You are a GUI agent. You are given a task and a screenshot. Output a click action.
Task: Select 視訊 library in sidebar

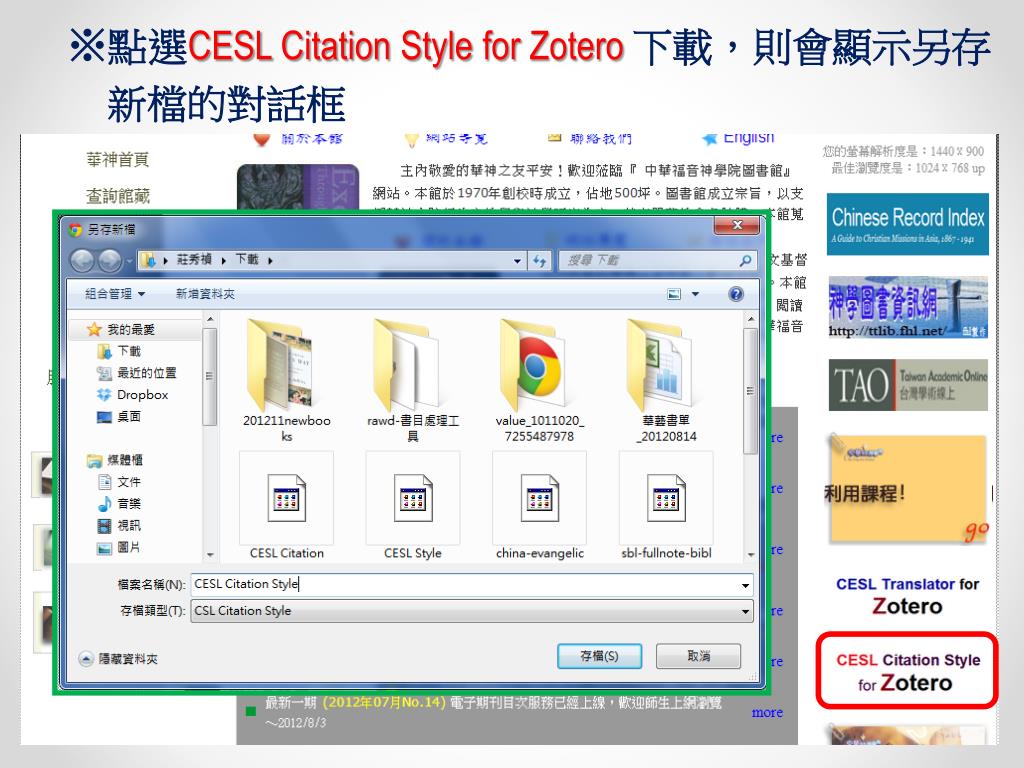(119, 526)
